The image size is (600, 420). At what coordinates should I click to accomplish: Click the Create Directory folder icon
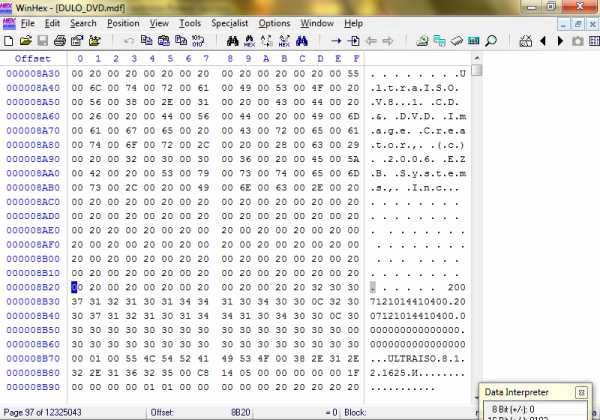(x=94, y=41)
